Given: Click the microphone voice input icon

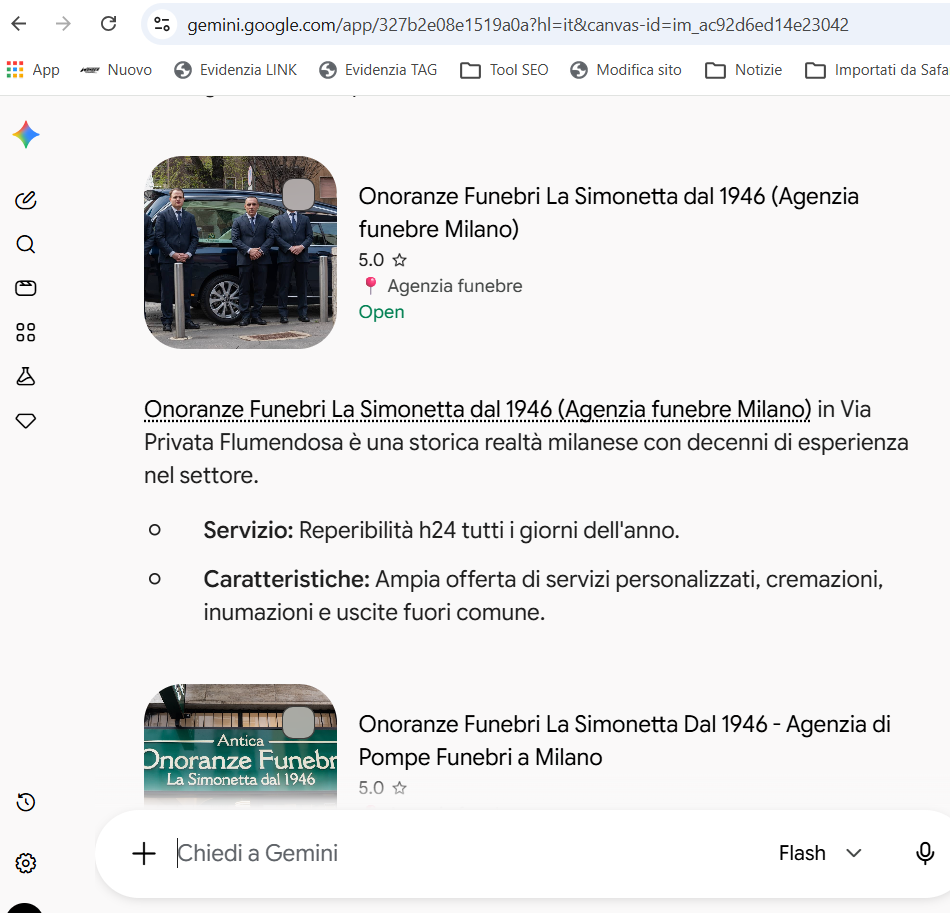Looking at the screenshot, I should tap(925, 854).
